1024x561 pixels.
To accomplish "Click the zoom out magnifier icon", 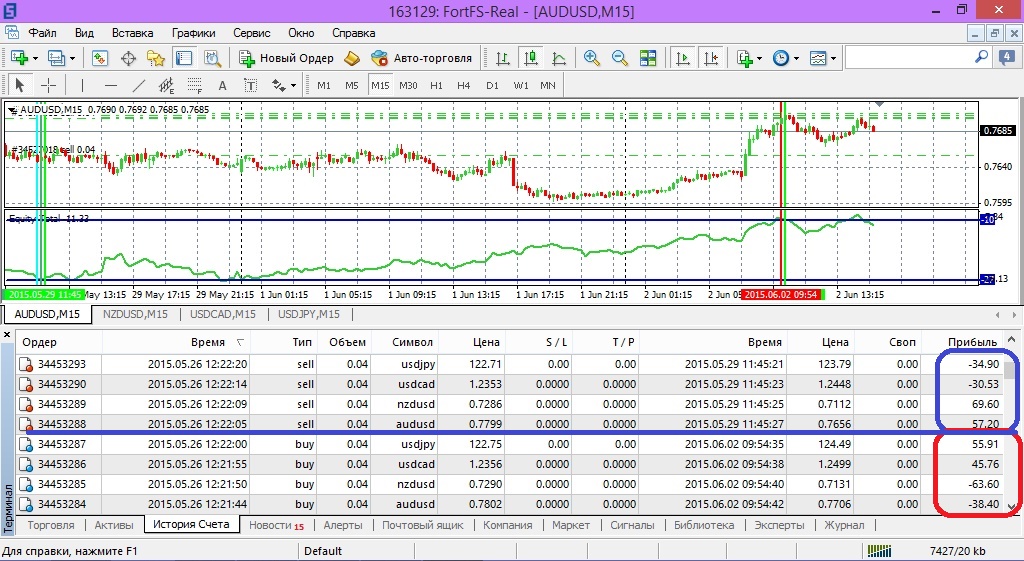I will pyautogui.click(x=620, y=58).
